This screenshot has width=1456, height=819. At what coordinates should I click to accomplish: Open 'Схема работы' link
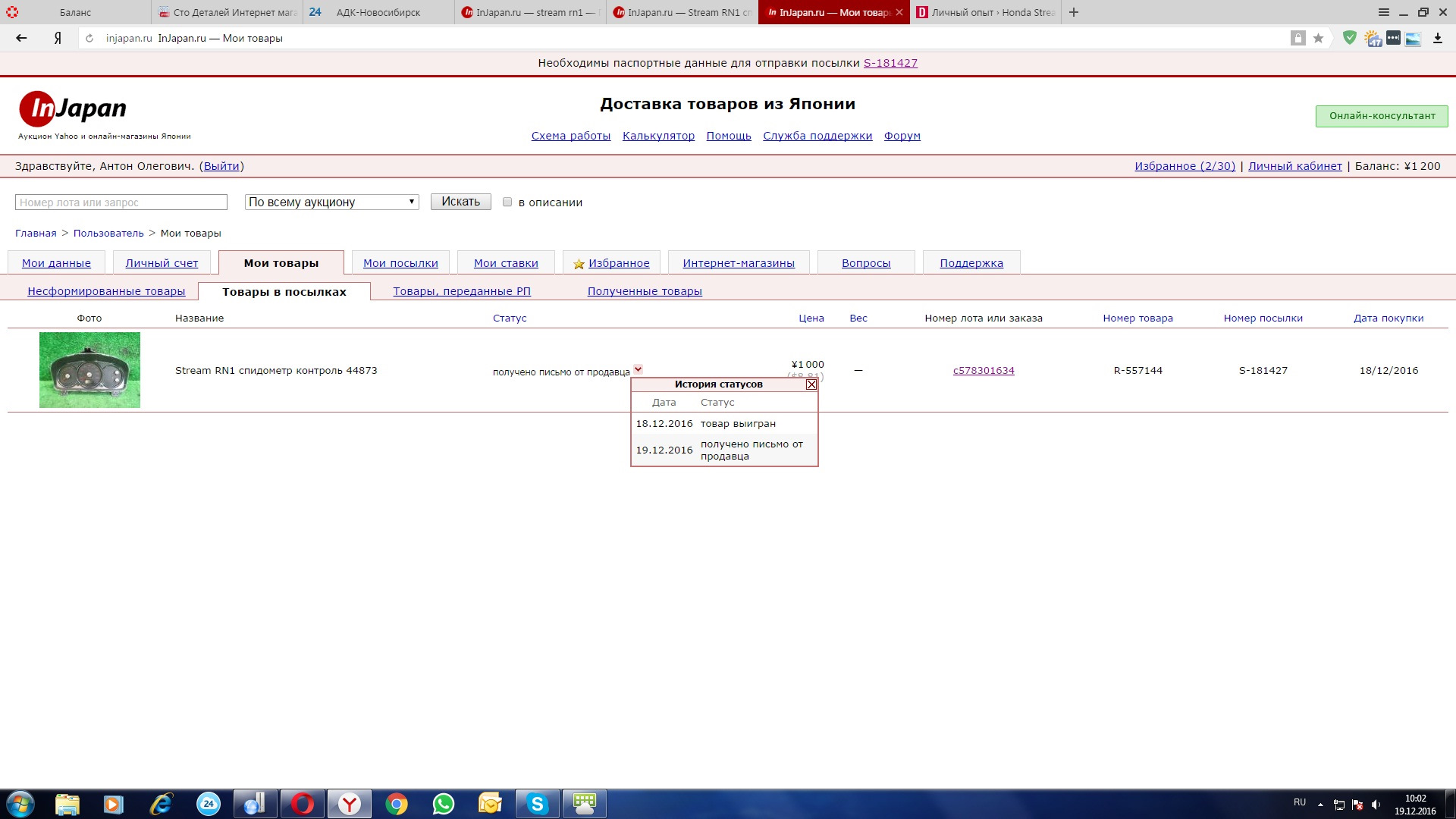click(571, 136)
